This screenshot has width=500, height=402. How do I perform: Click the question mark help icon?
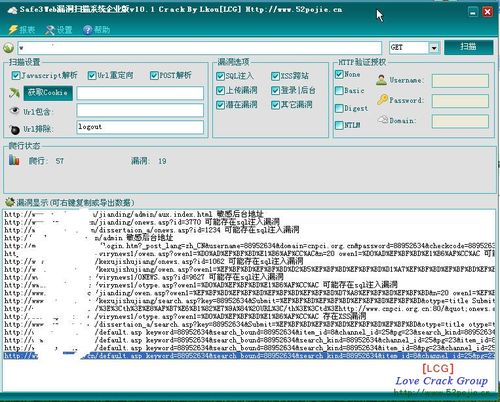click(88, 30)
